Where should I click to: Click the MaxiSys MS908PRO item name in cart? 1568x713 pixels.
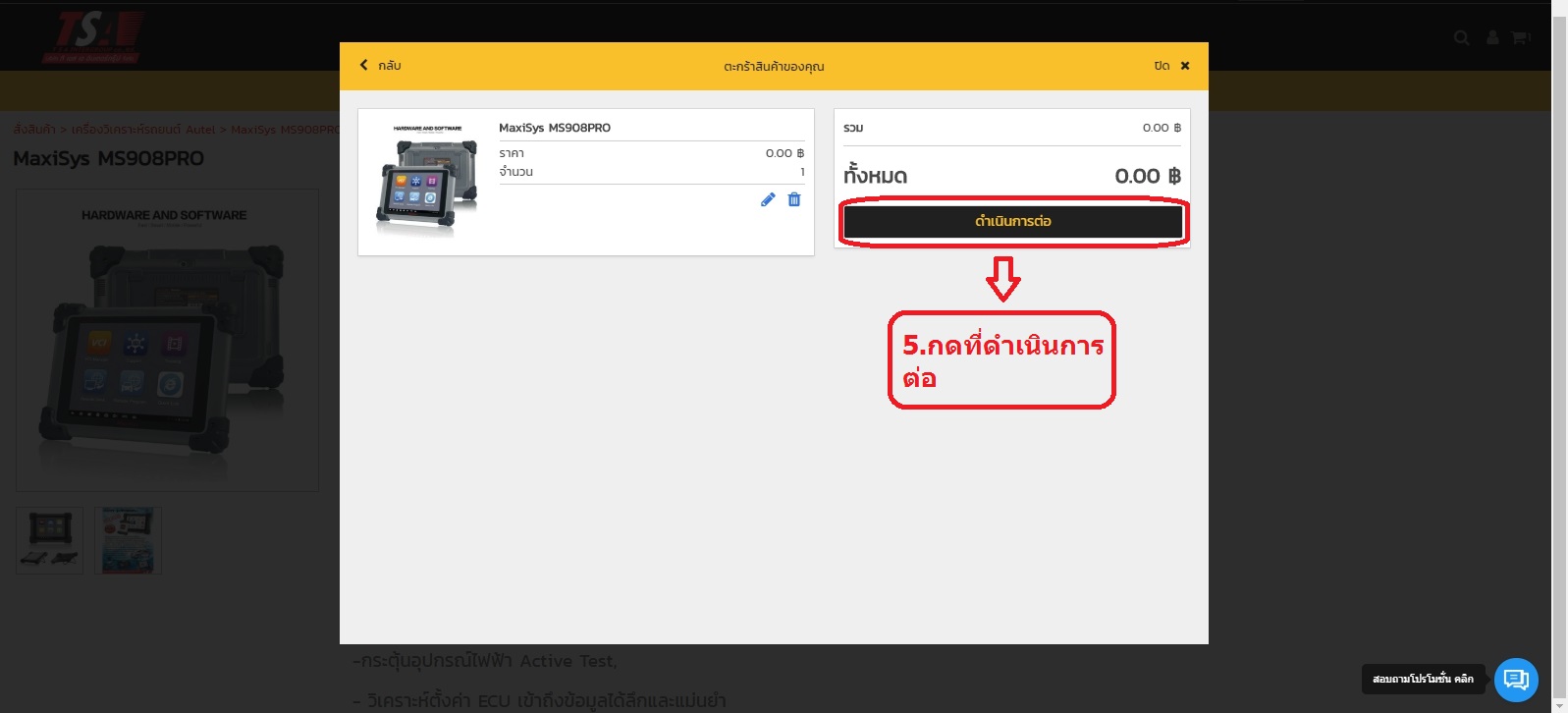tap(555, 128)
